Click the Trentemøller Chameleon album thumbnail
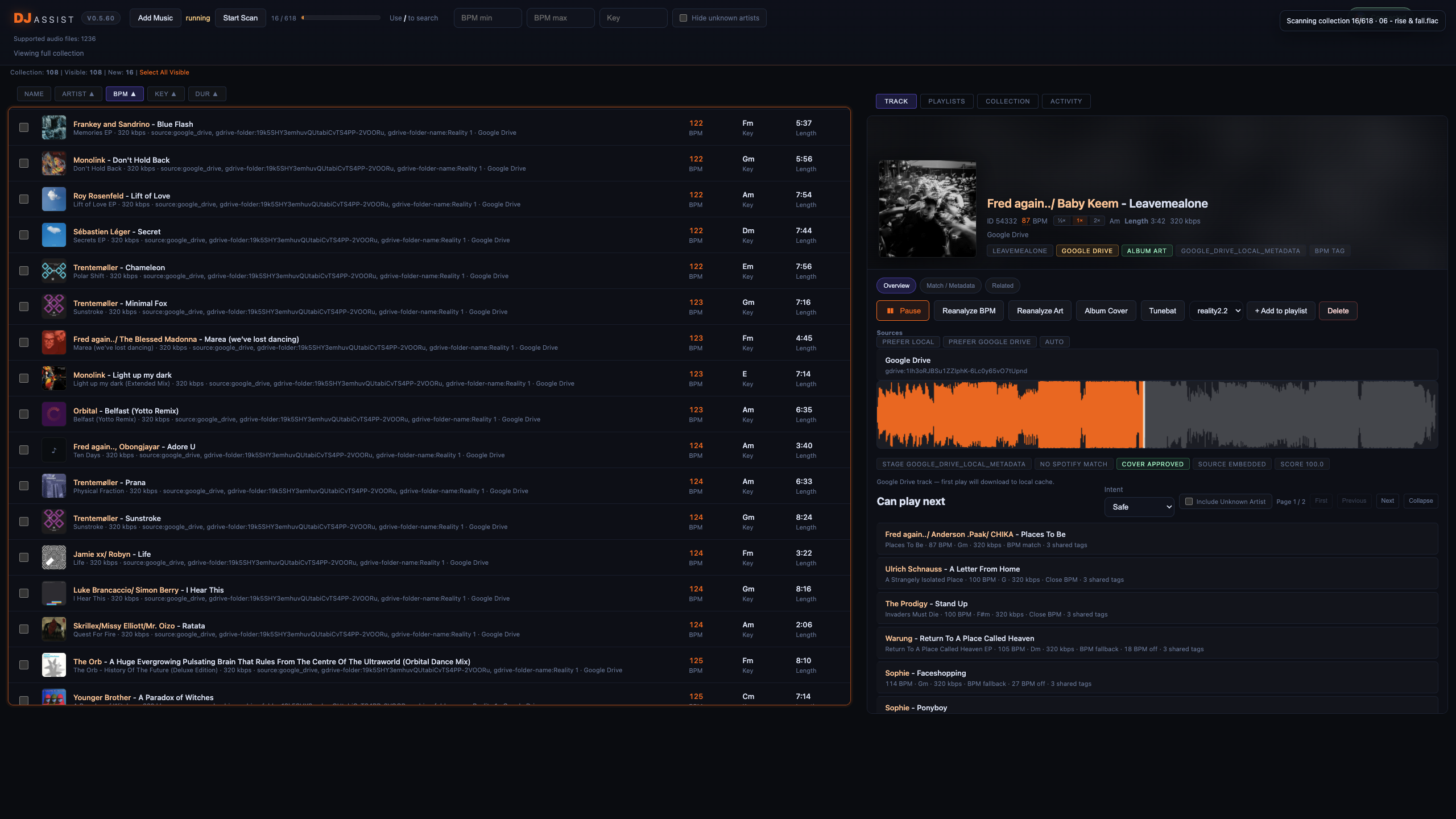 pyautogui.click(x=54, y=271)
